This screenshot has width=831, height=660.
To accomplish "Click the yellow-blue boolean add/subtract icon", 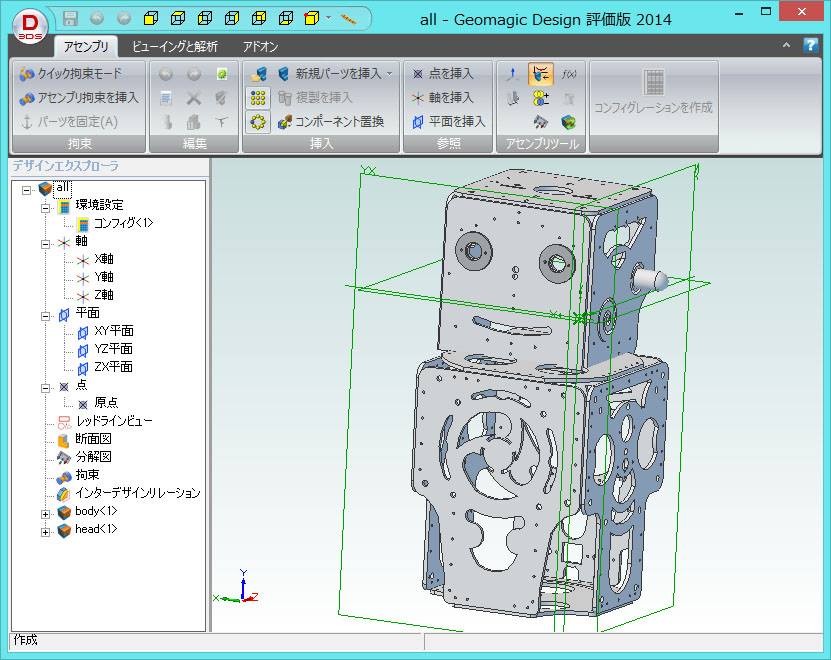I will 541,98.
